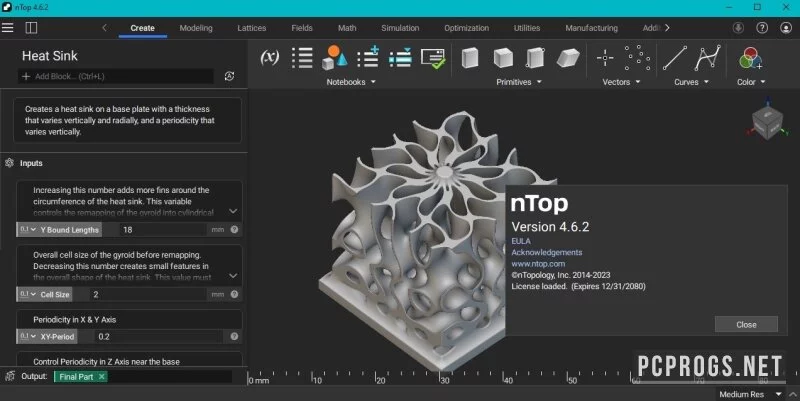Click the colored shapes block icon

[x=335, y=58]
